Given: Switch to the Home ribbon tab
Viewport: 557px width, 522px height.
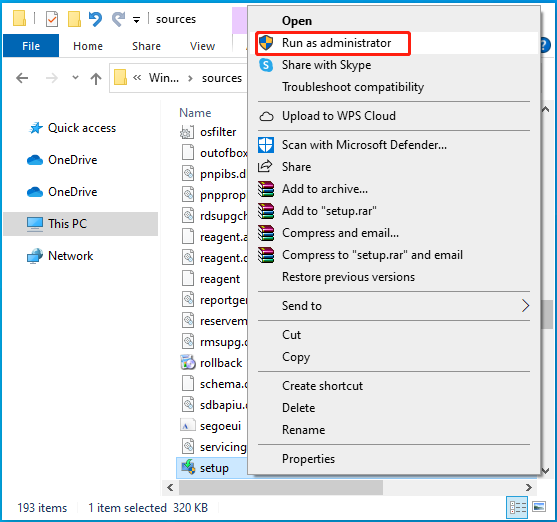Looking at the screenshot, I should pos(88,46).
